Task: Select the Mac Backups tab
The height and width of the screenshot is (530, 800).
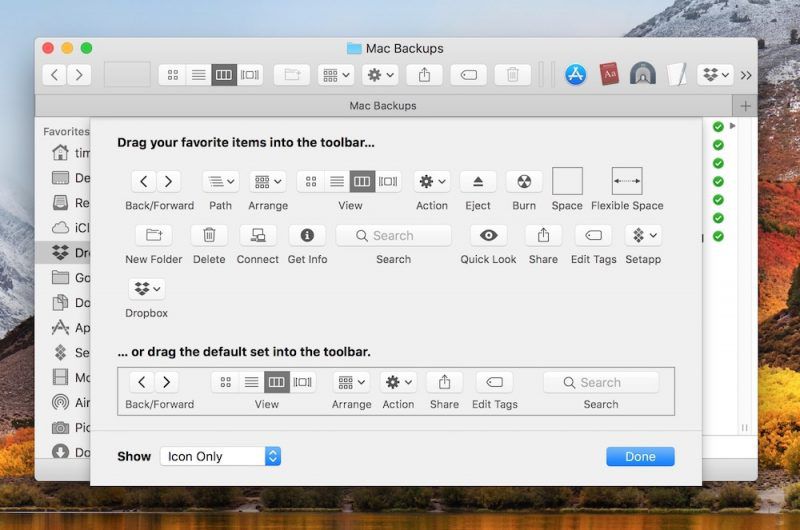Action: (383, 105)
